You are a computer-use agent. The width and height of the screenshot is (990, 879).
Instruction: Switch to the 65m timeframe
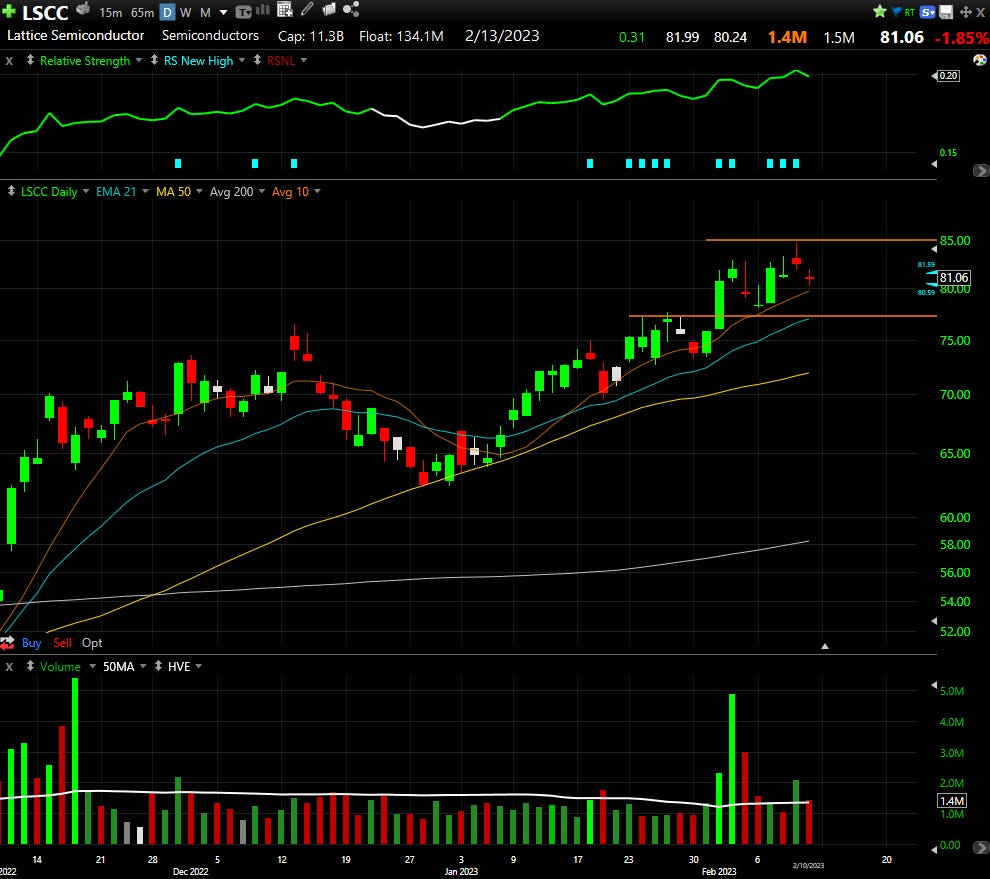point(142,13)
